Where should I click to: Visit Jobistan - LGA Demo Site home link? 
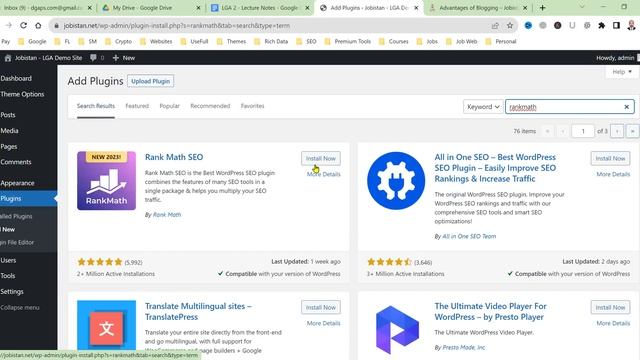point(43,58)
